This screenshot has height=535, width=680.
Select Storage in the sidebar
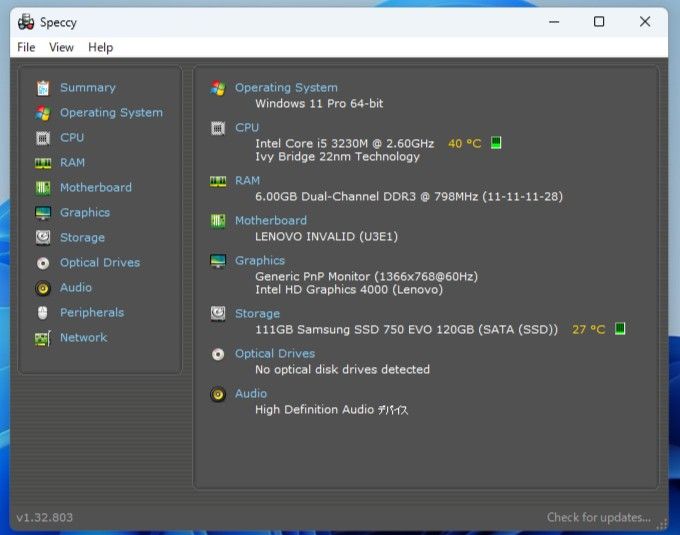pos(82,238)
